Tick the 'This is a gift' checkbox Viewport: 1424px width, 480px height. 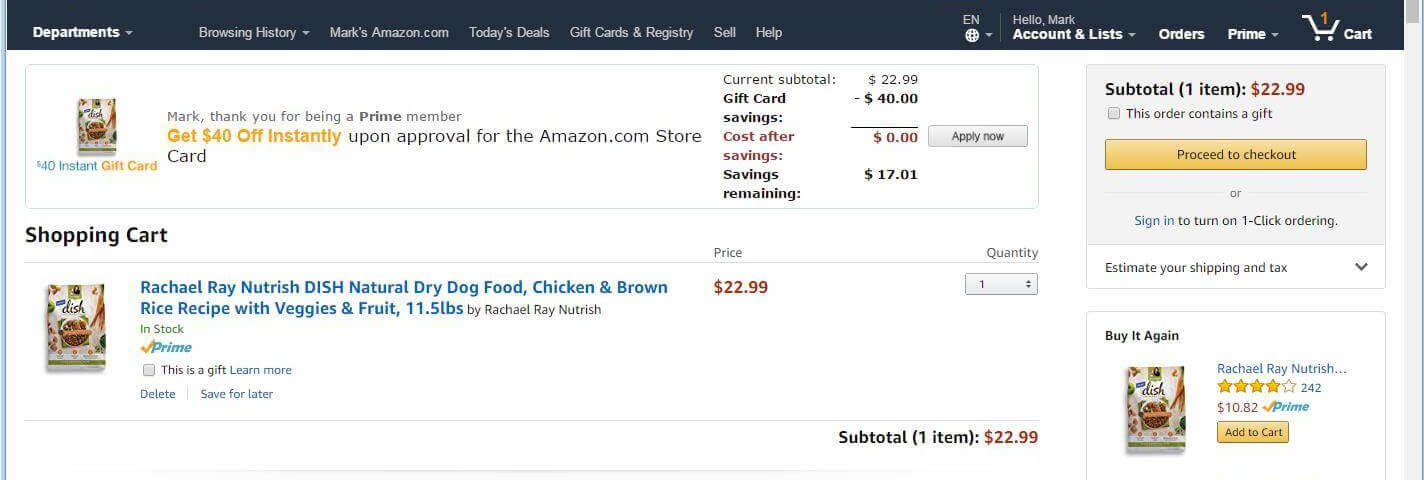149,370
